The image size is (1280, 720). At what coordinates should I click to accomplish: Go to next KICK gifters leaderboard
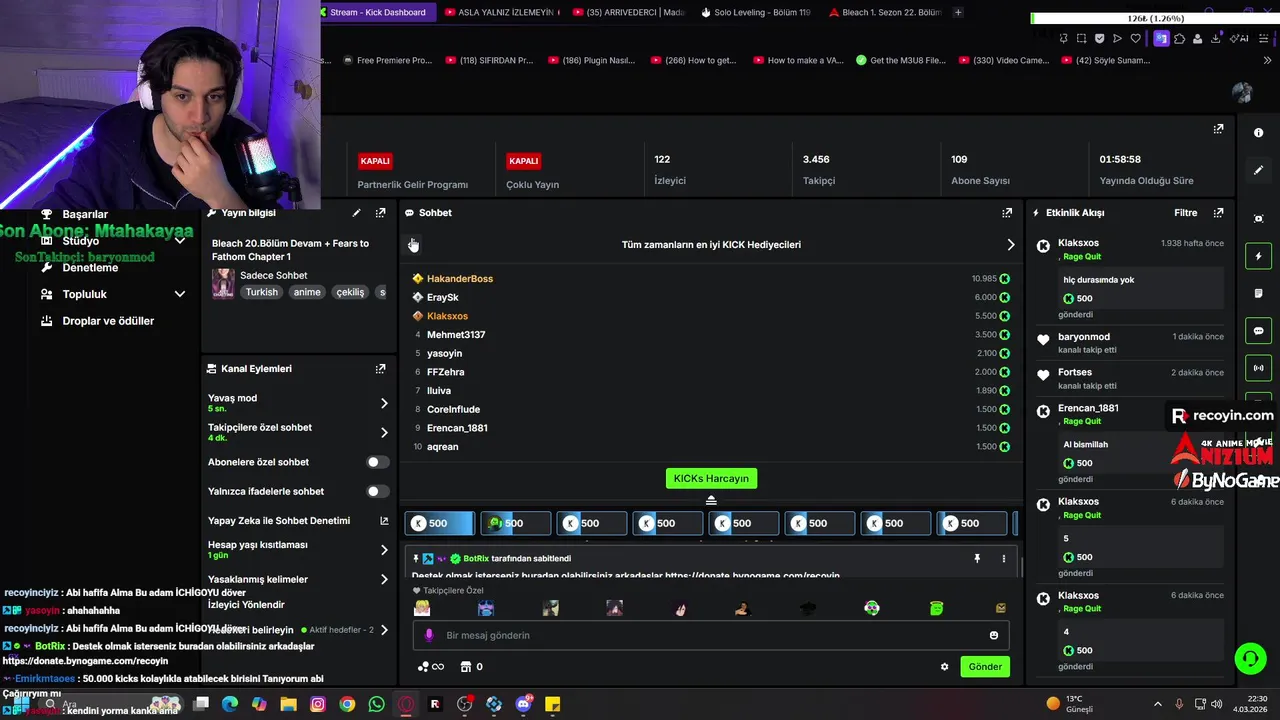[1010, 245]
